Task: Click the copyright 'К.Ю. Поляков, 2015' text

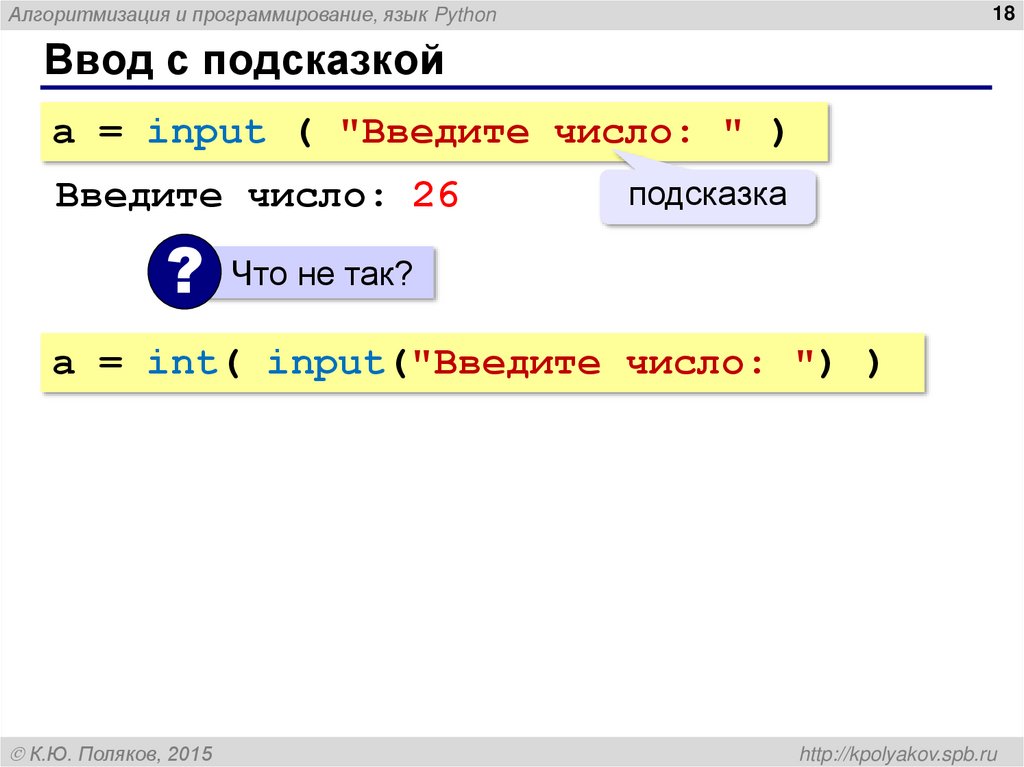Action: pyautogui.click(x=114, y=750)
